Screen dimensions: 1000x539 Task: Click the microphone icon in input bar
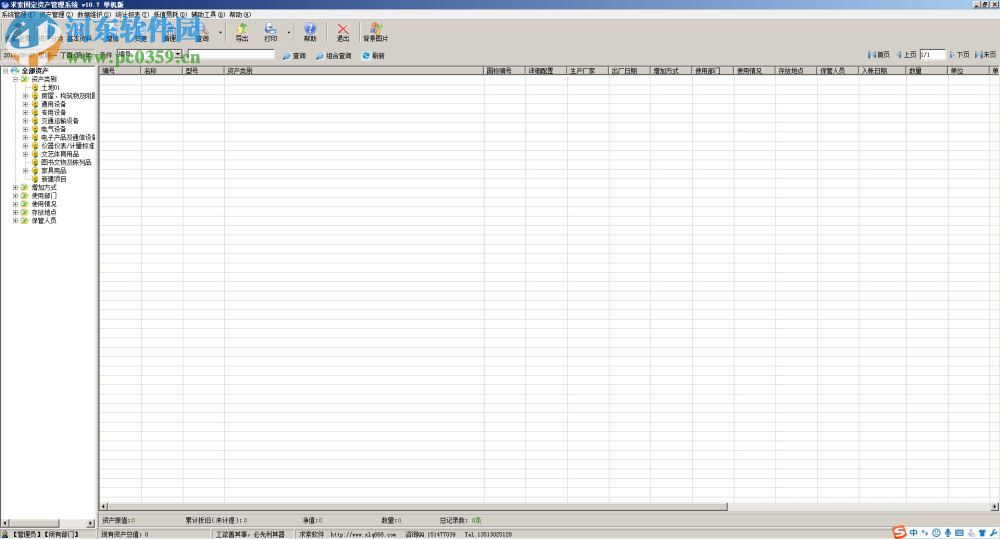[x=948, y=533]
